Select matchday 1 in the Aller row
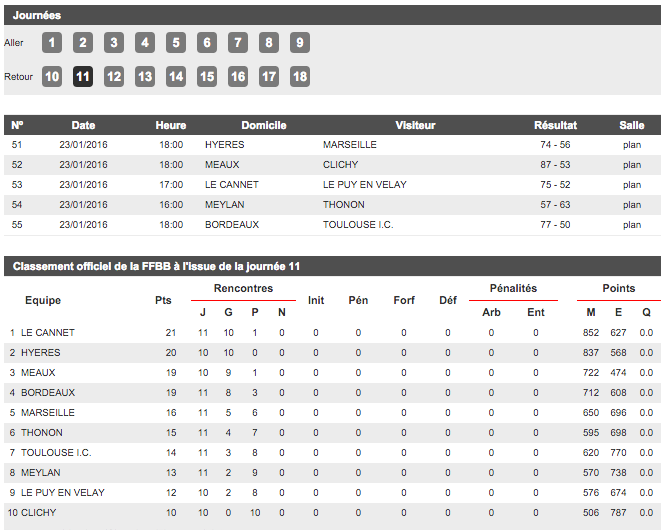 (x=52, y=43)
